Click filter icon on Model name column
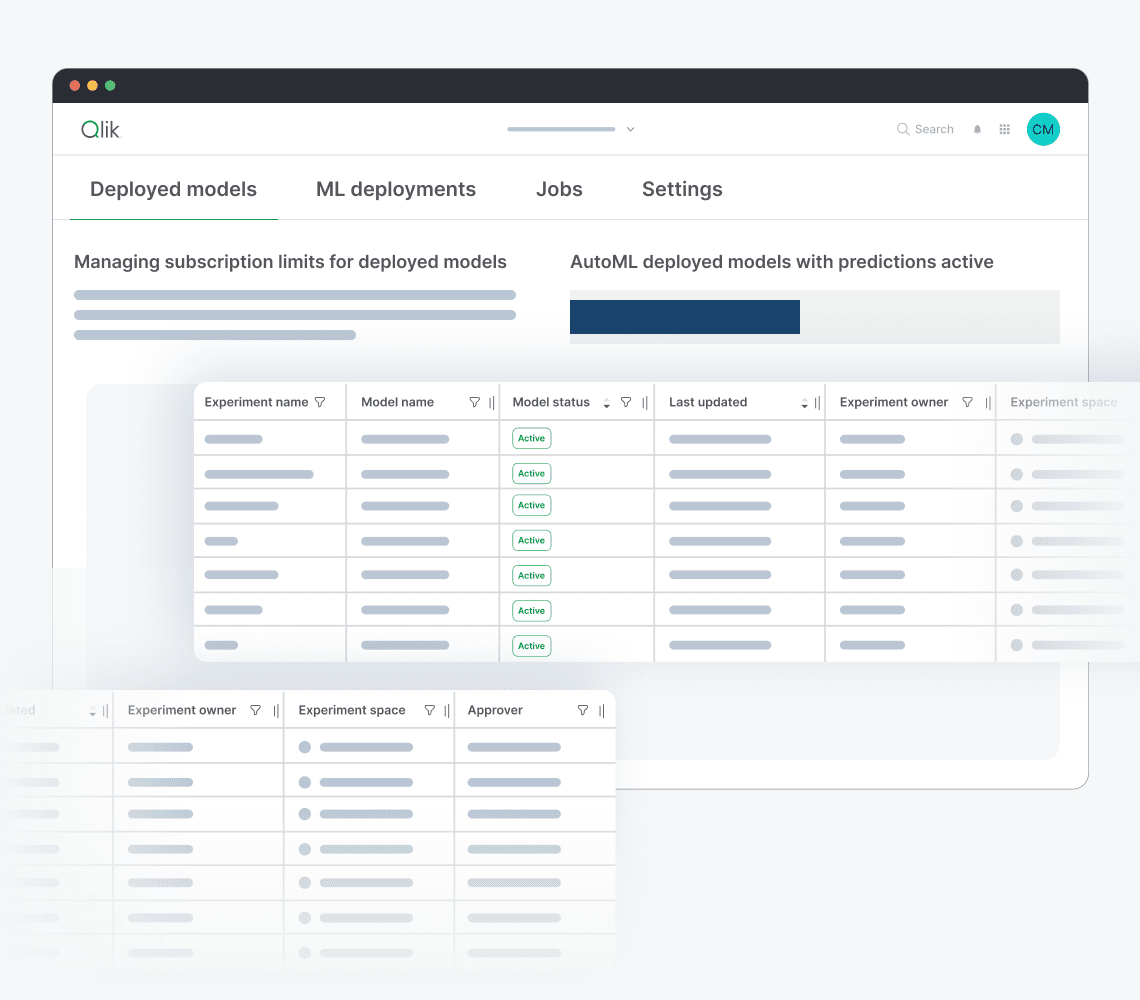The height and width of the screenshot is (1000, 1140). tap(474, 402)
